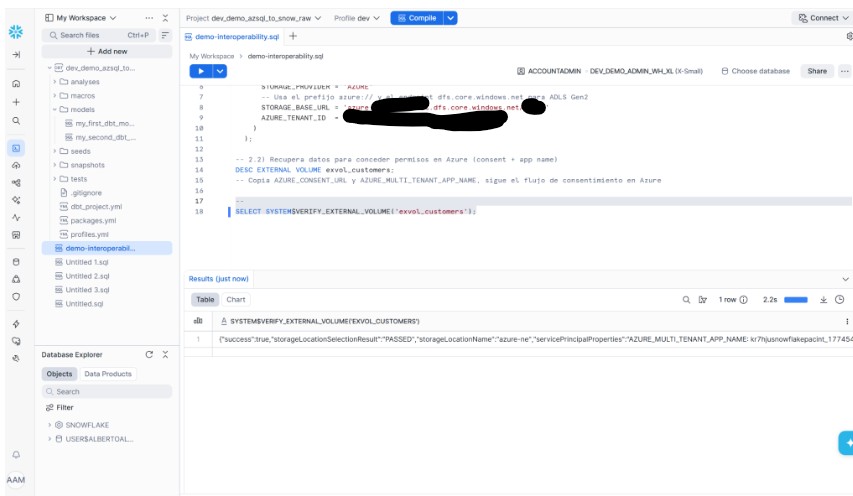Screen dimensions: 853x496
Task: Open the search icon in the Results toolbar
Action: [686, 299]
